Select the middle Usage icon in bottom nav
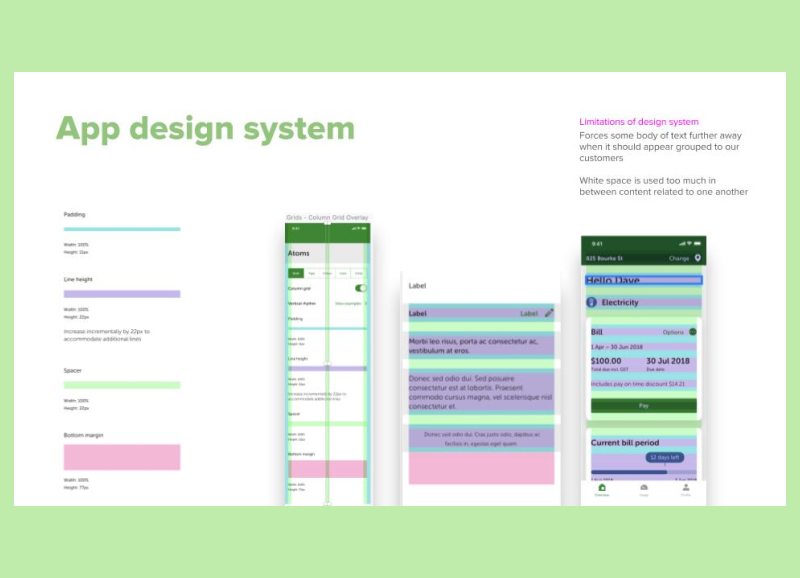This screenshot has height=578, width=800. [x=644, y=489]
